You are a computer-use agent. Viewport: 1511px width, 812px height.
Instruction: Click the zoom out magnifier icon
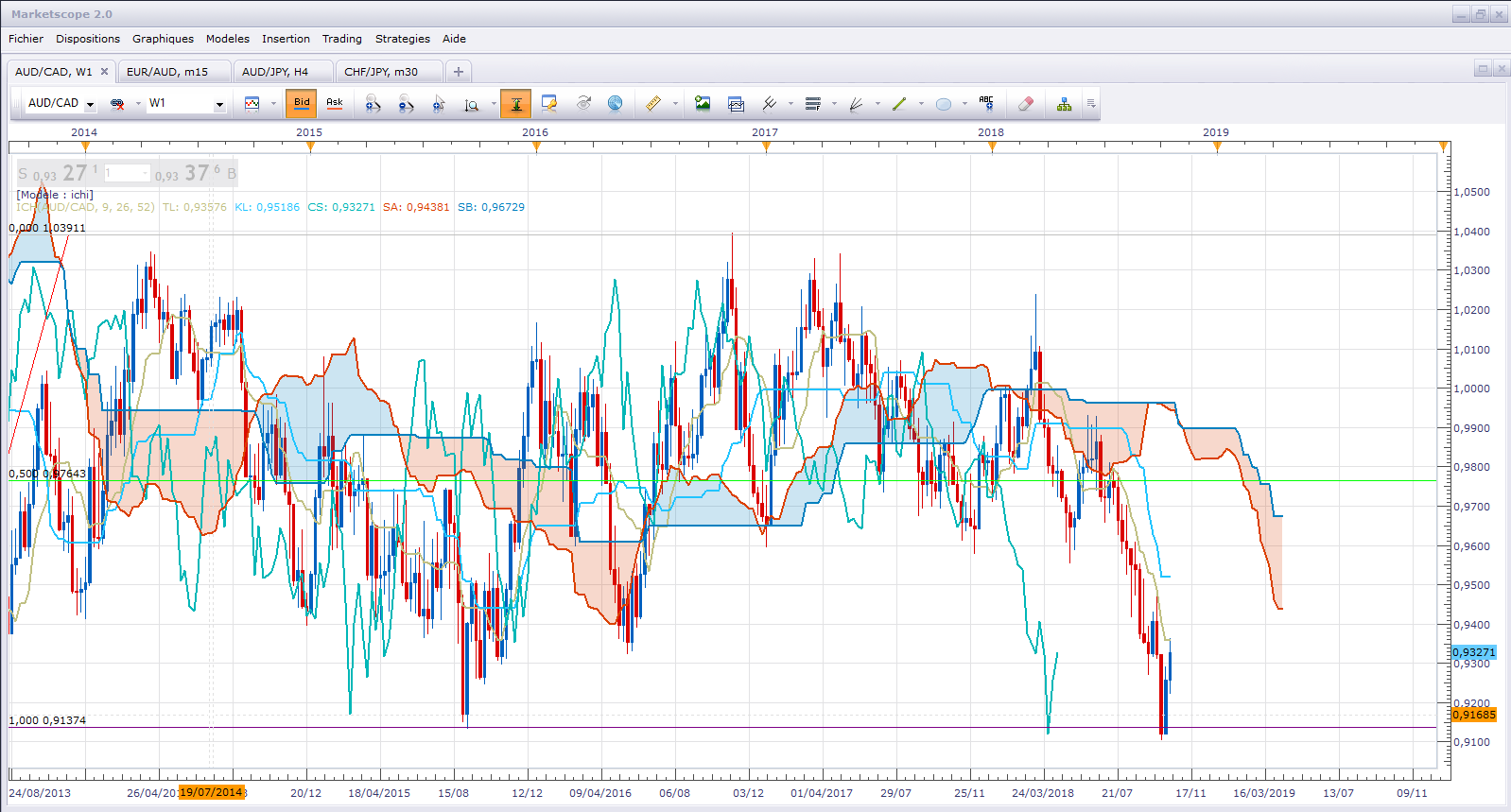coord(406,104)
